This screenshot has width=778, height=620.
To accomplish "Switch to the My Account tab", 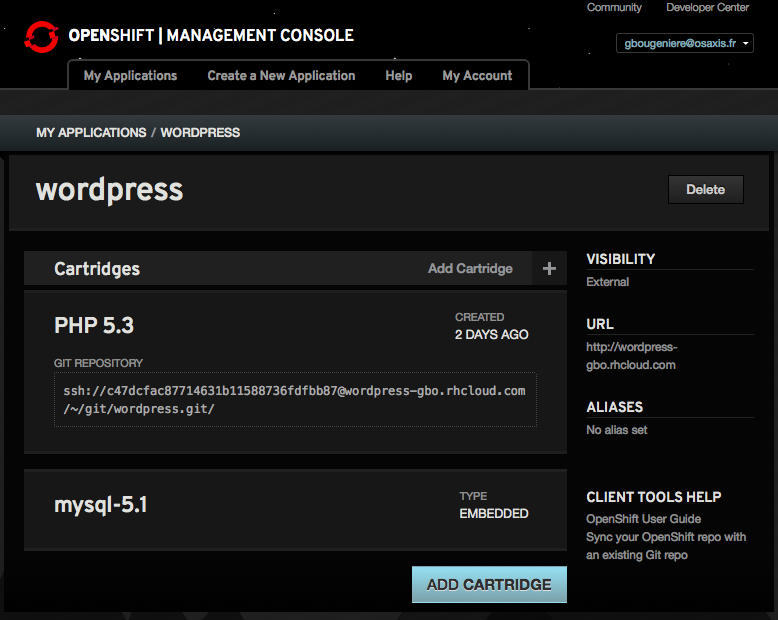I will click(x=477, y=75).
